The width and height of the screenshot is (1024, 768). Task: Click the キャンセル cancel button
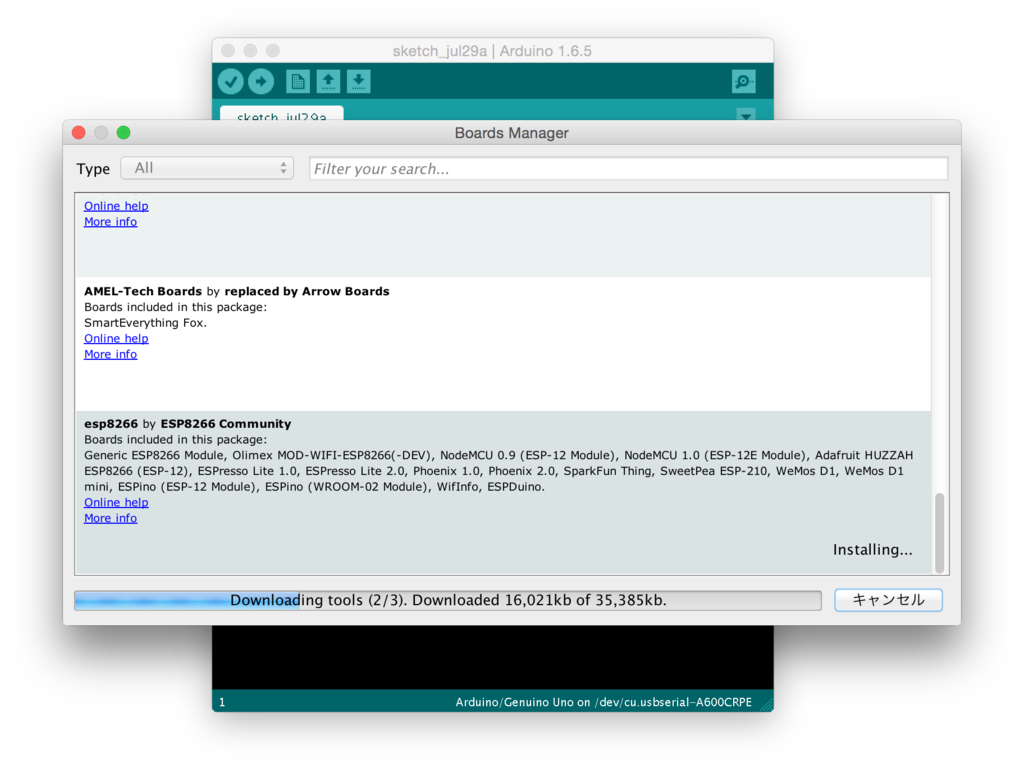tap(888, 600)
